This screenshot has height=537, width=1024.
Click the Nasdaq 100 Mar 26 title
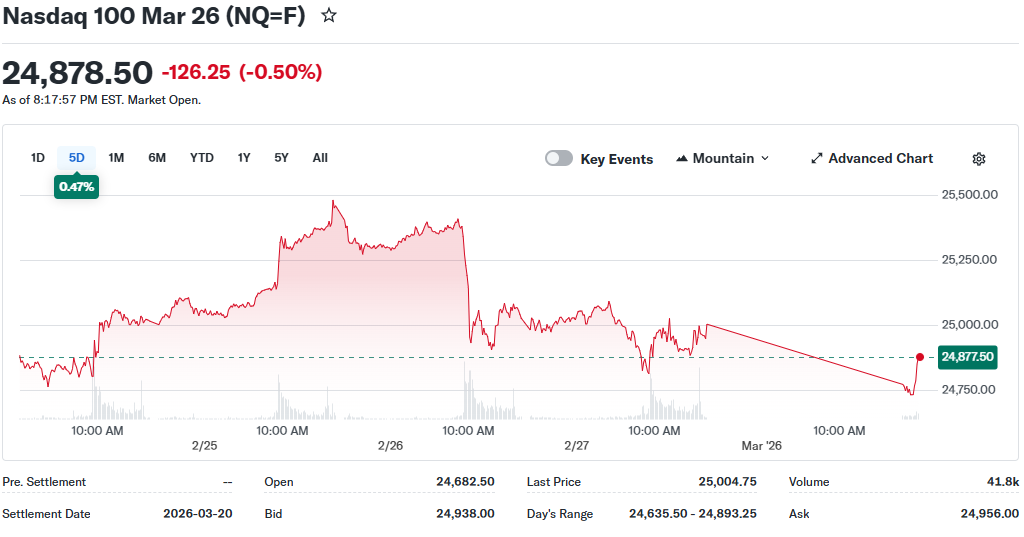[154, 16]
